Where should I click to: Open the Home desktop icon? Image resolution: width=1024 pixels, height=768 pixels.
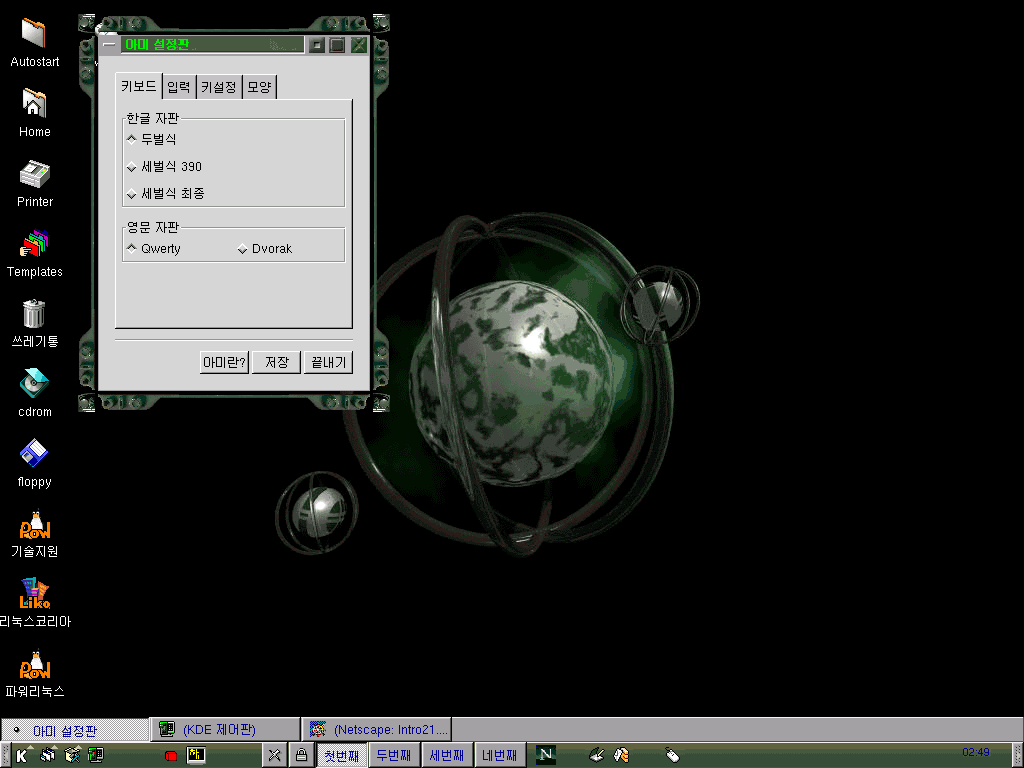34,104
